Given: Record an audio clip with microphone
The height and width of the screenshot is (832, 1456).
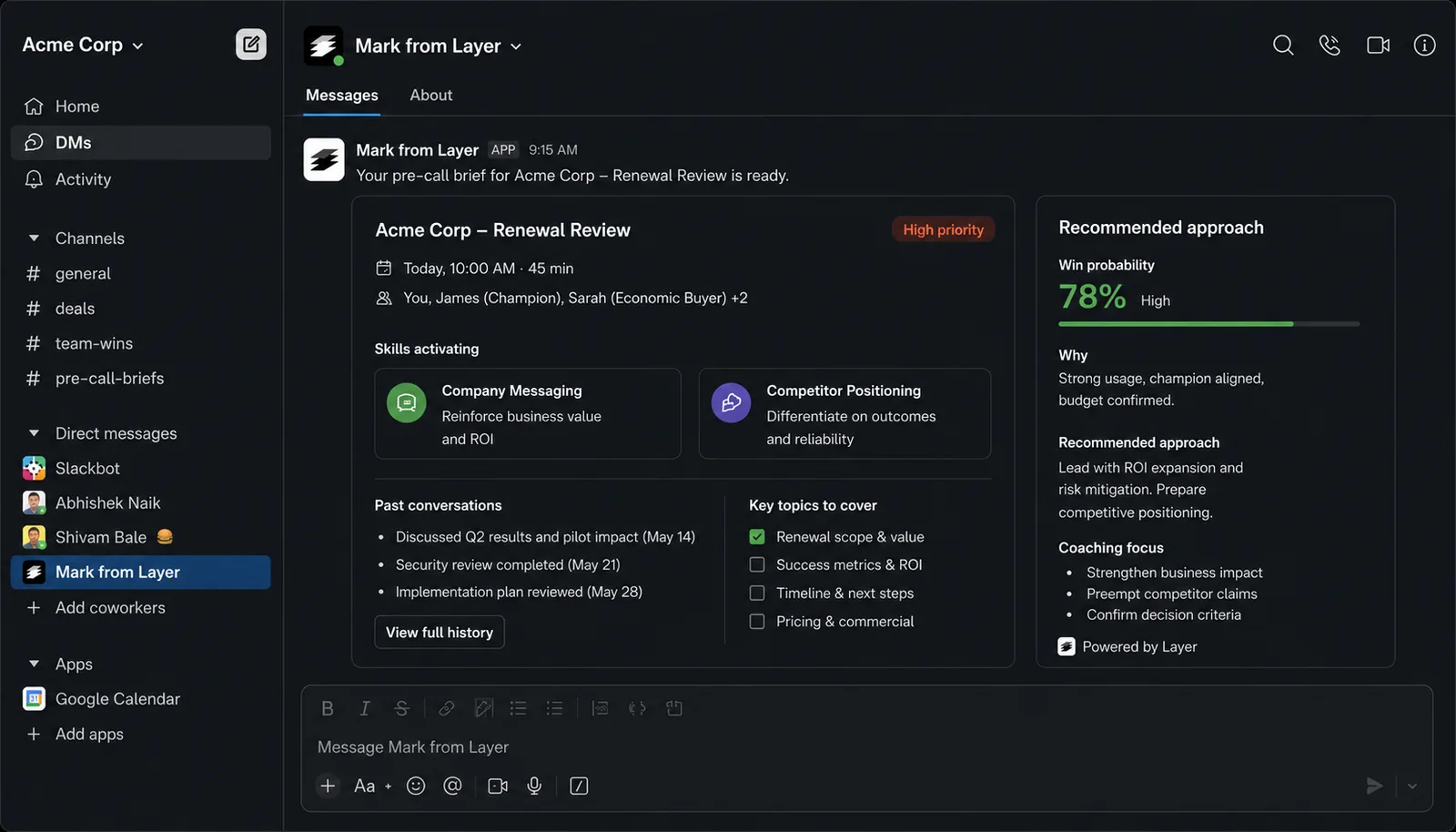Looking at the screenshot, I should coord(534,786).
